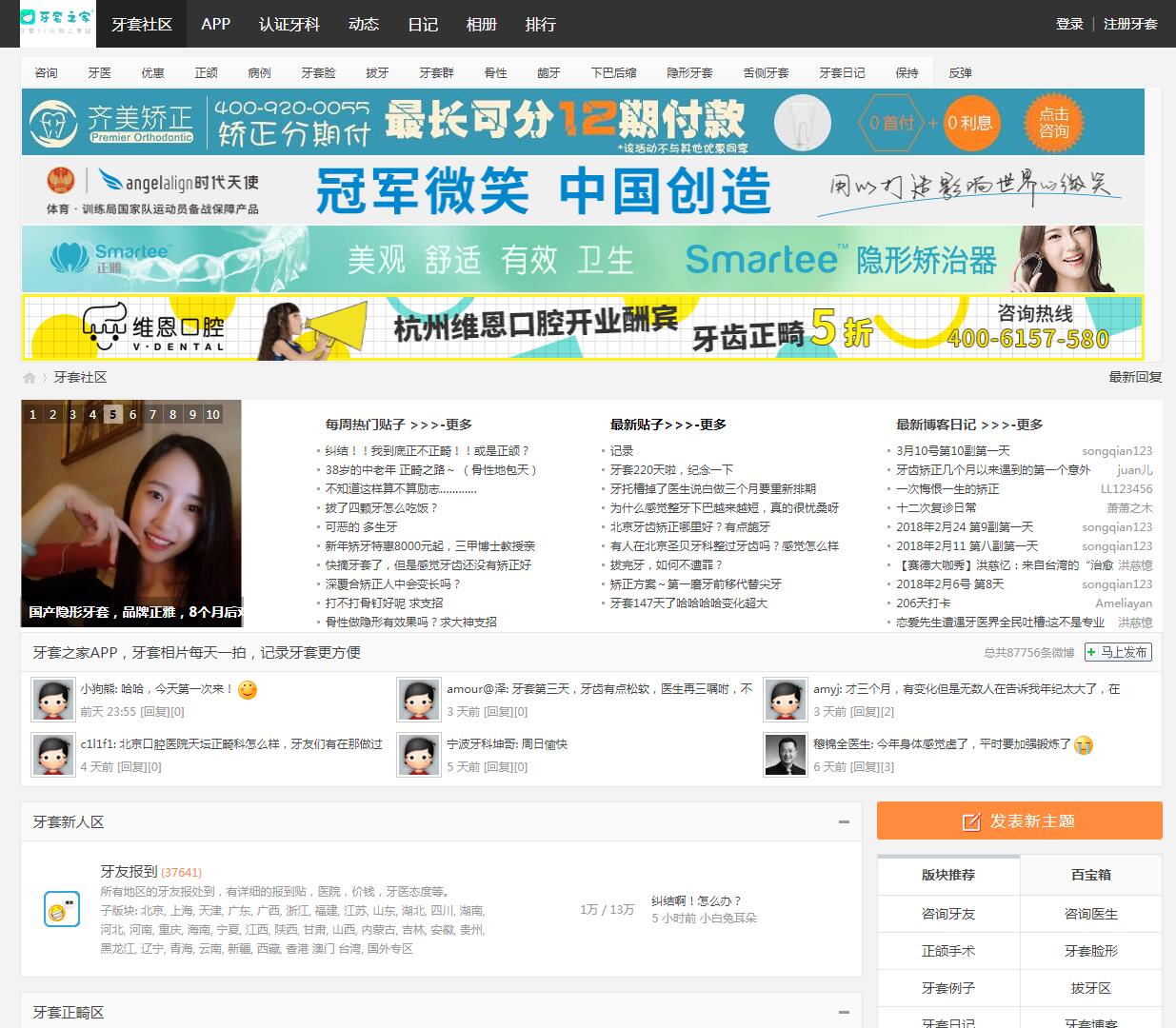Select slide number 1 in slideshow

(x=32, y=414)
